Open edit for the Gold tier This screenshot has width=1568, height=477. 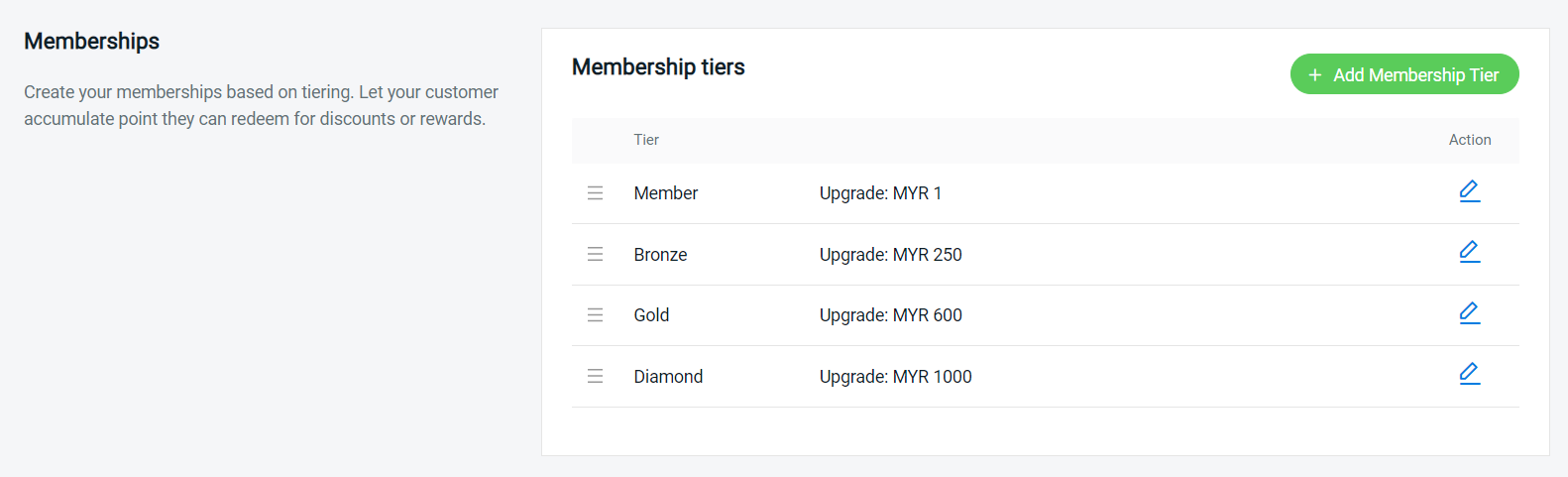[x=1470, y=313]
